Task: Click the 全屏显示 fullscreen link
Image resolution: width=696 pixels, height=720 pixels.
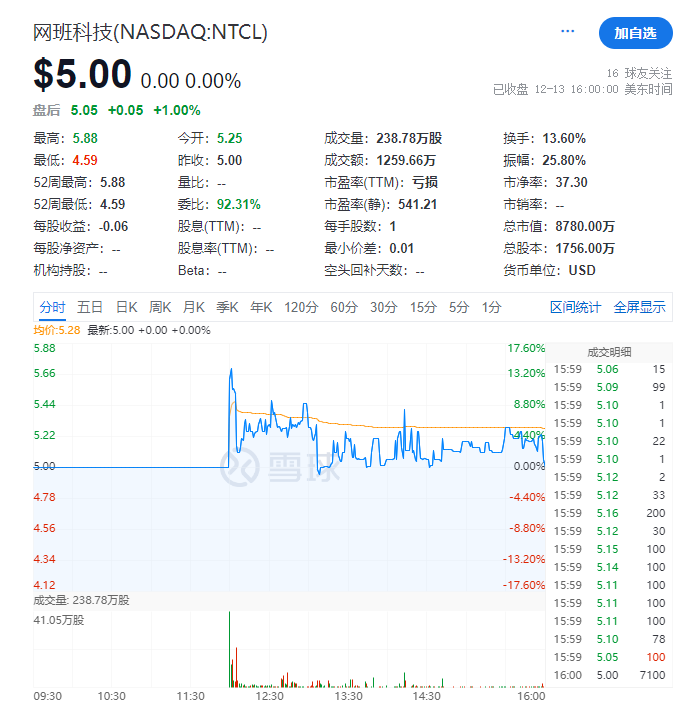Action: (639, 307)
